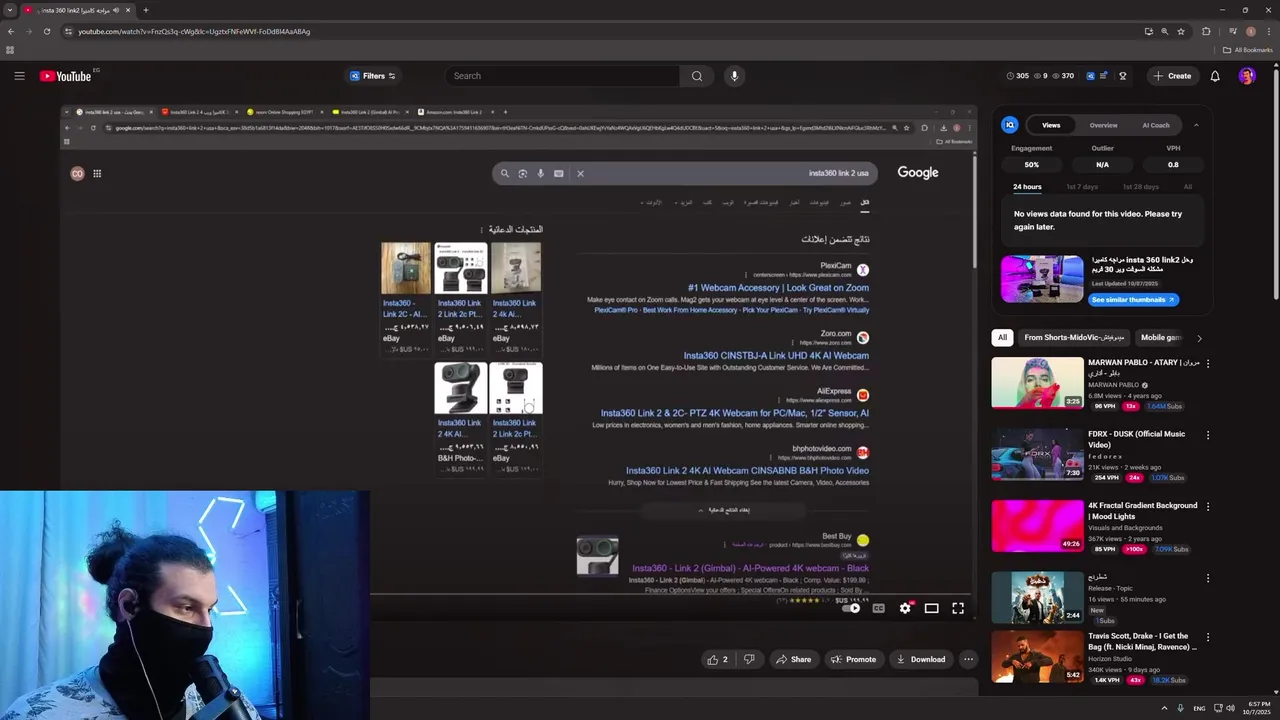Image resolution: width=1280 pixels, height=720 pixels.
Task: Open the player settings gear
Action: coord(905,608)
